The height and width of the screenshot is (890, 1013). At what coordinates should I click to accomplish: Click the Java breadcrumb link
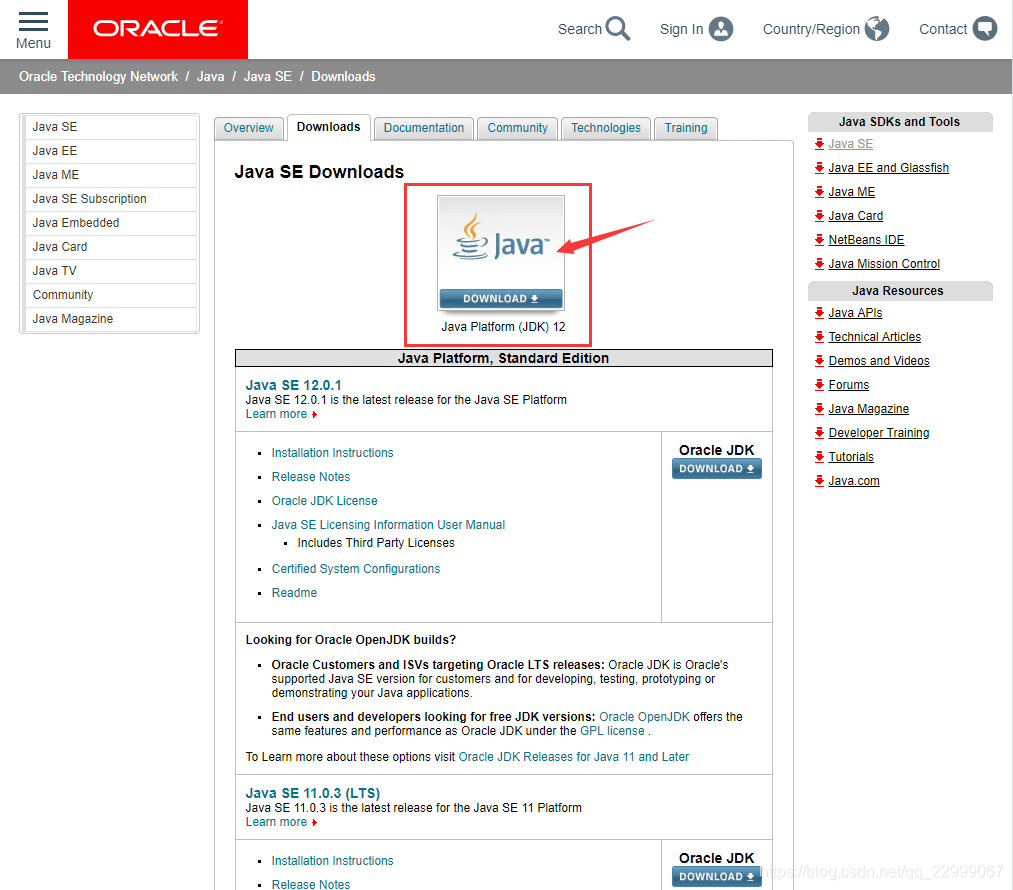[211, 76]
